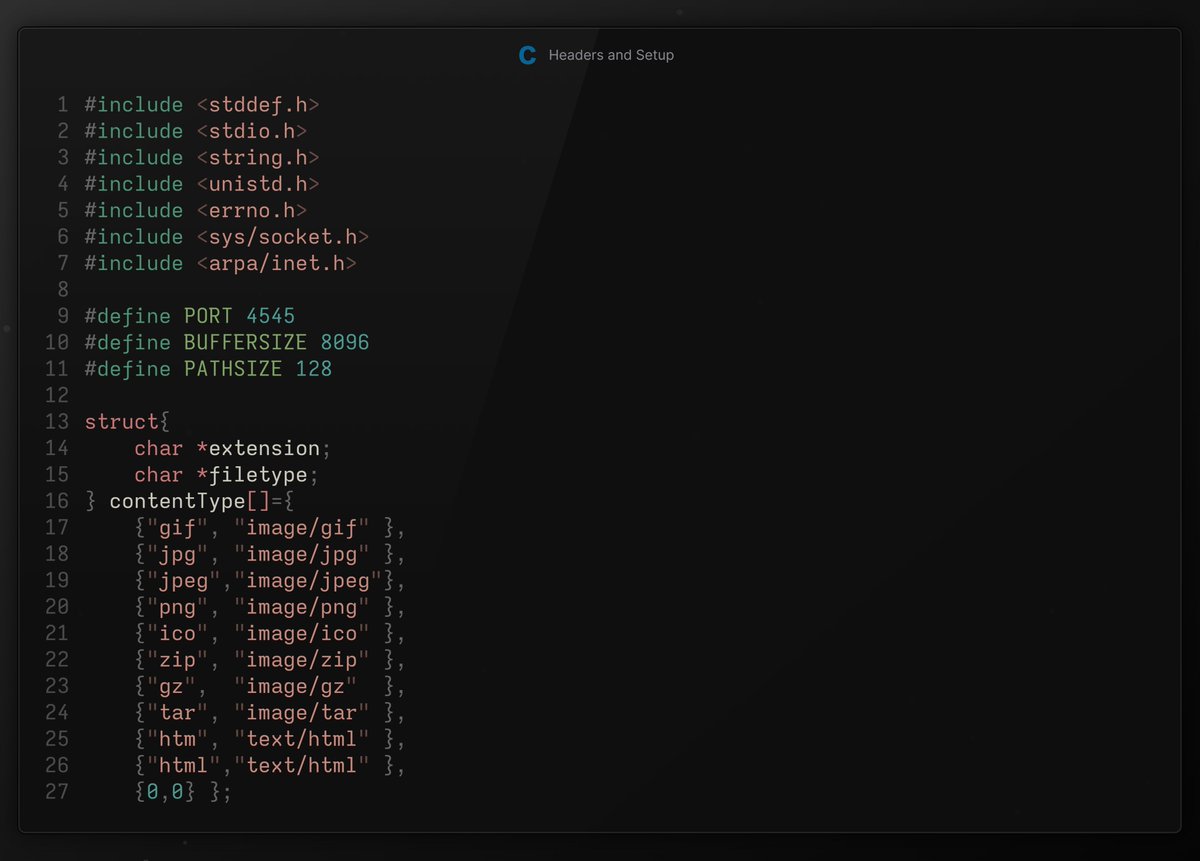The image size is (1200, 861).
Task: Click the '{0,0}' terminator entry
Action: coord(165,793)
